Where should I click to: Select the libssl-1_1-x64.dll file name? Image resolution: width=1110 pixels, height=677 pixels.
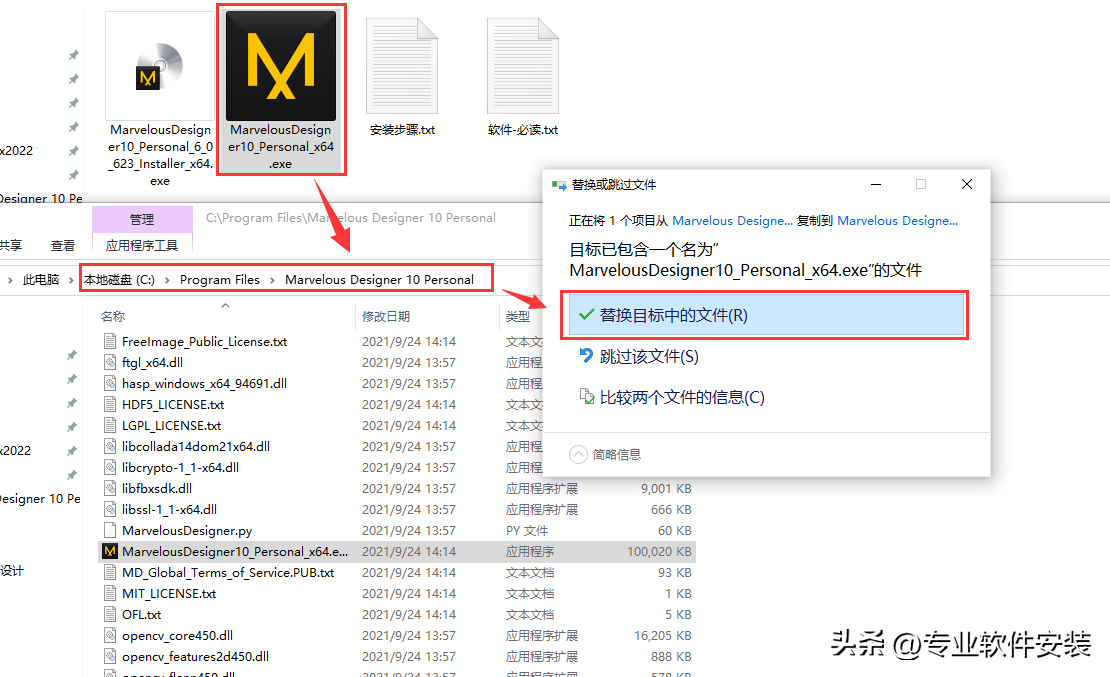click(169, 509)
